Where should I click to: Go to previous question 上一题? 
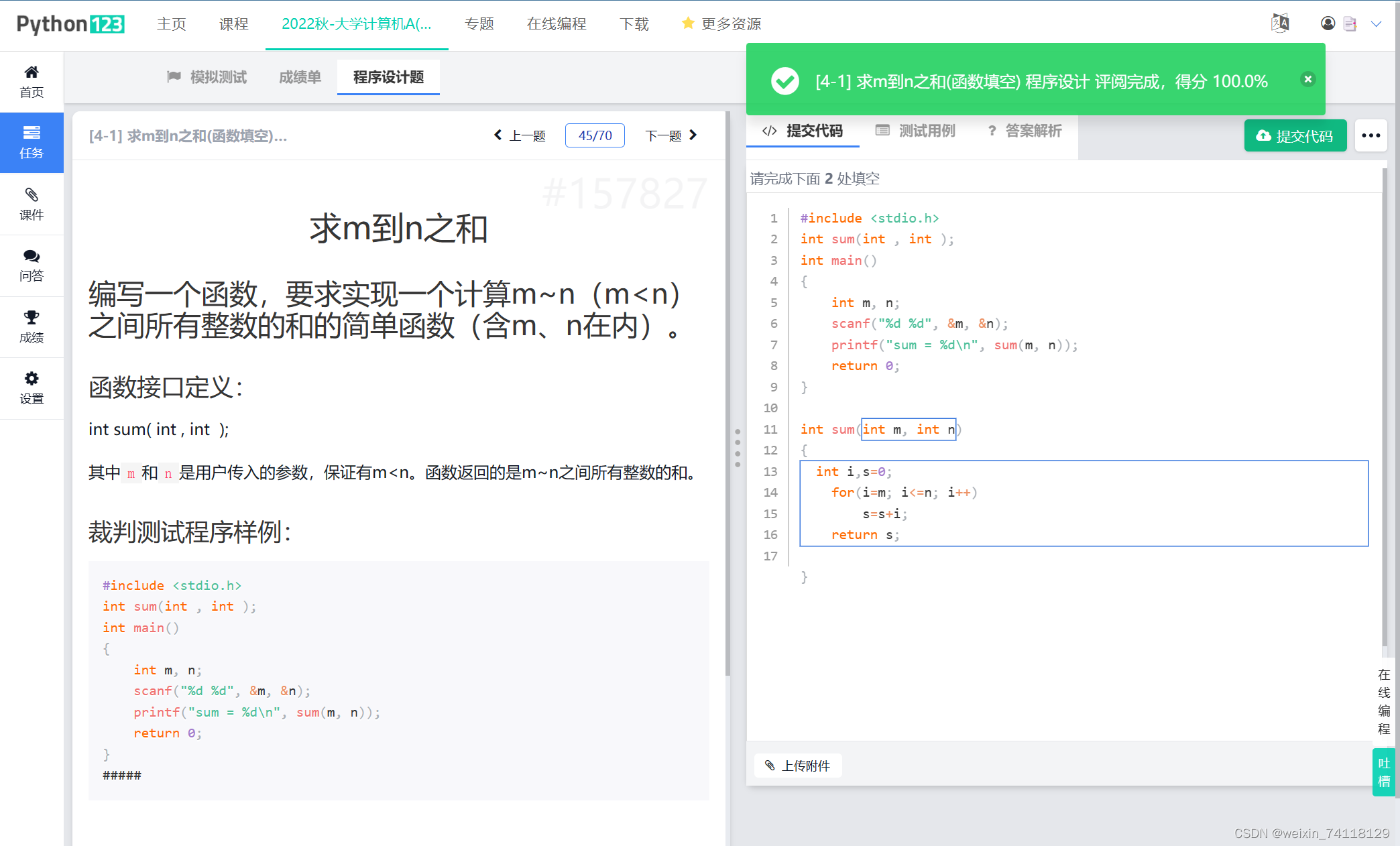coord(520,135)
